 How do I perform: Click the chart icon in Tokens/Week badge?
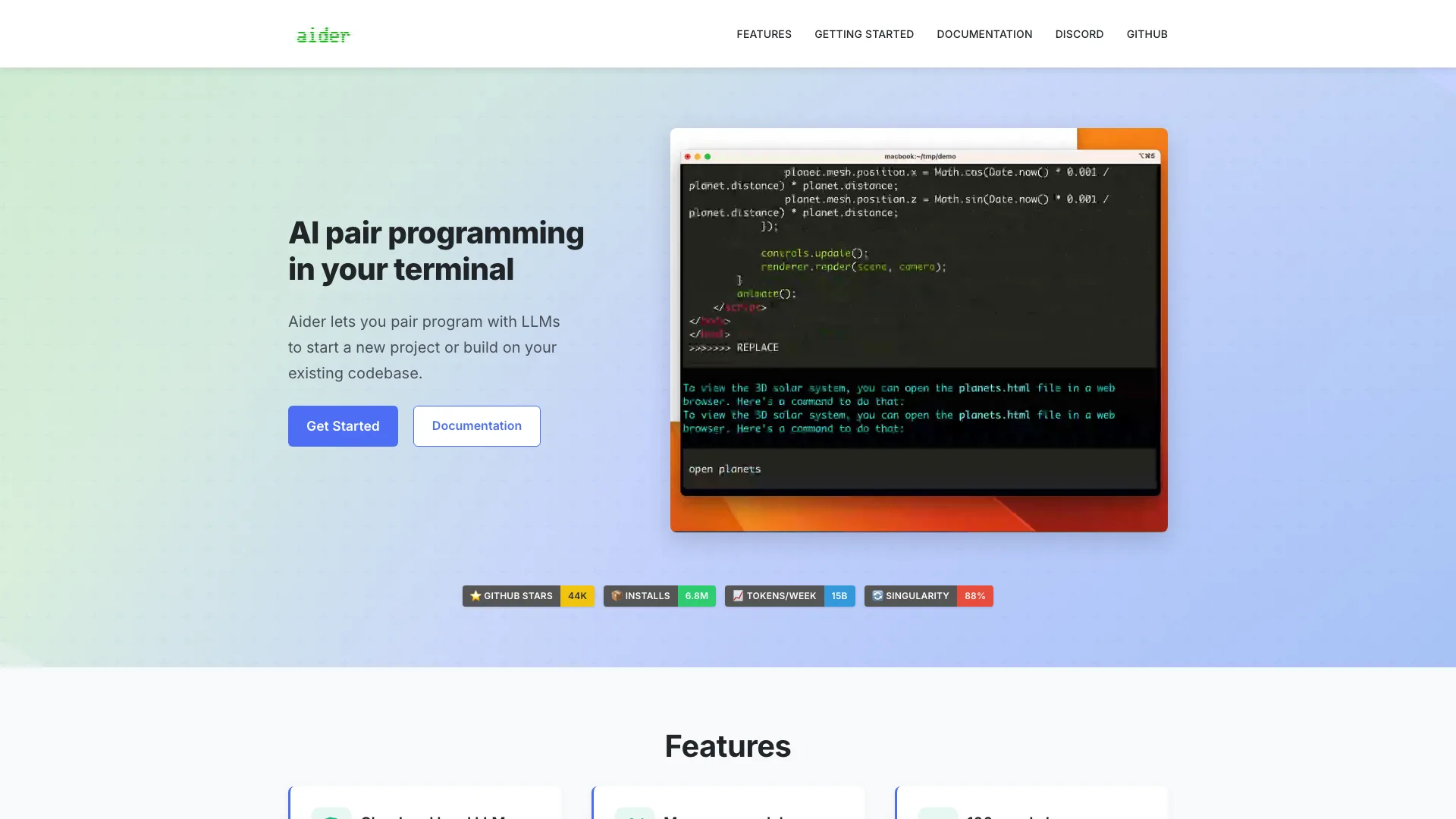pyautogui.click(x=738, y=596)
